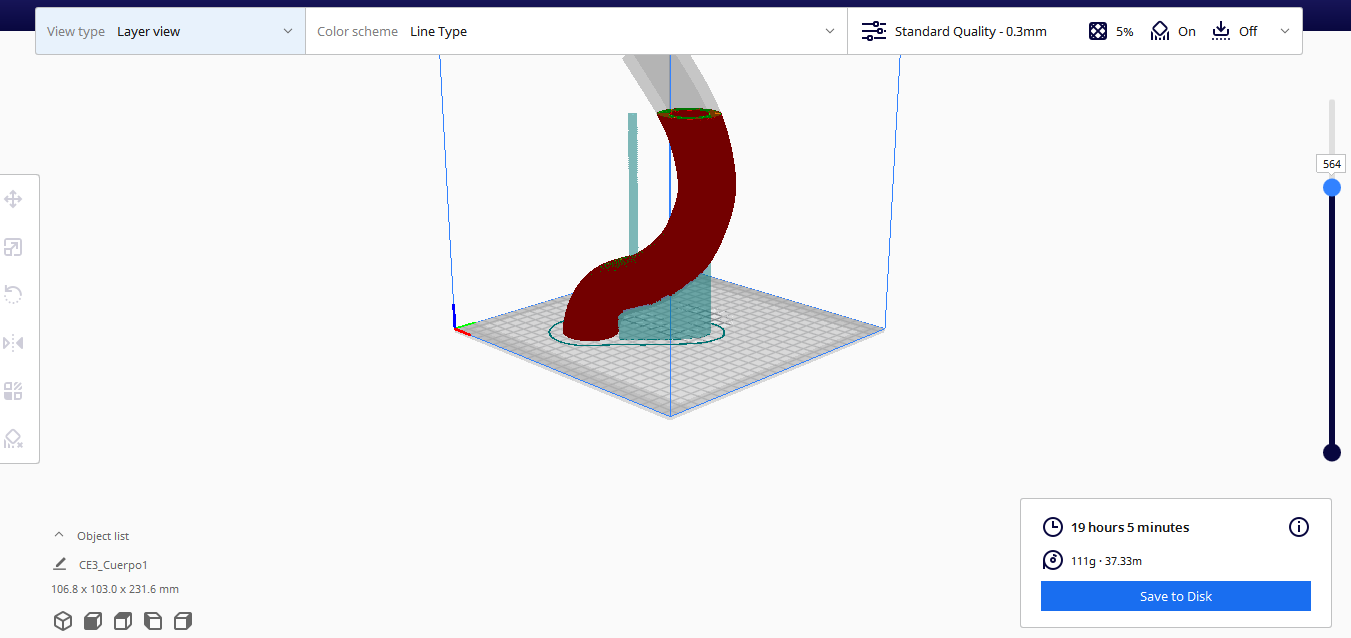1351x638 pixels.
Task: Select the Mirror tool in left toolbar
Action: [13, 343]
